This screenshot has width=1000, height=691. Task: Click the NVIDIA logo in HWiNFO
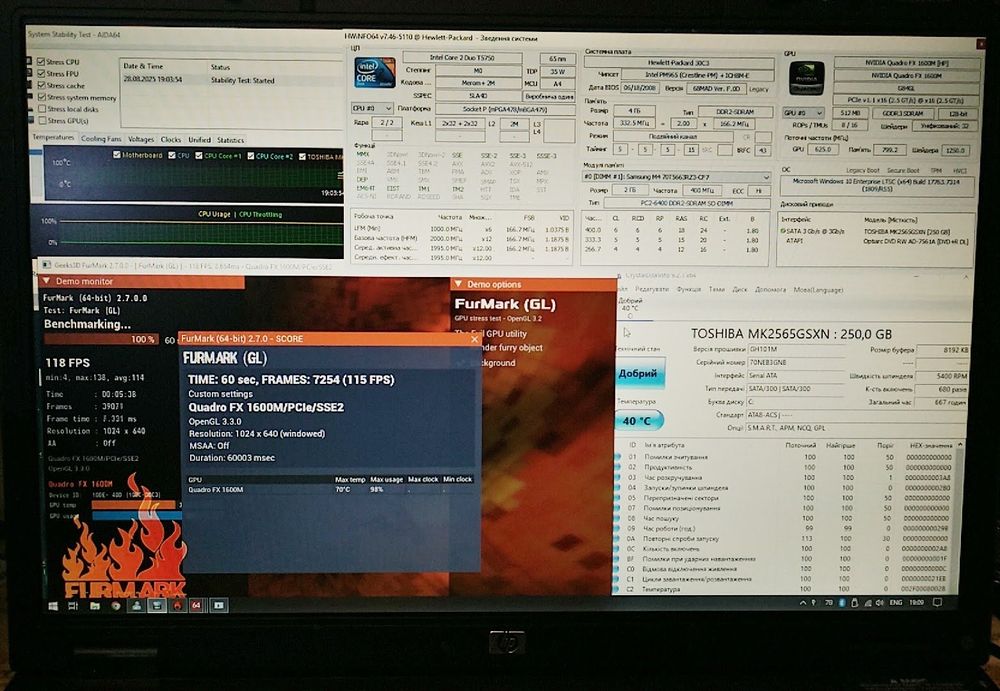click(807, 78)
